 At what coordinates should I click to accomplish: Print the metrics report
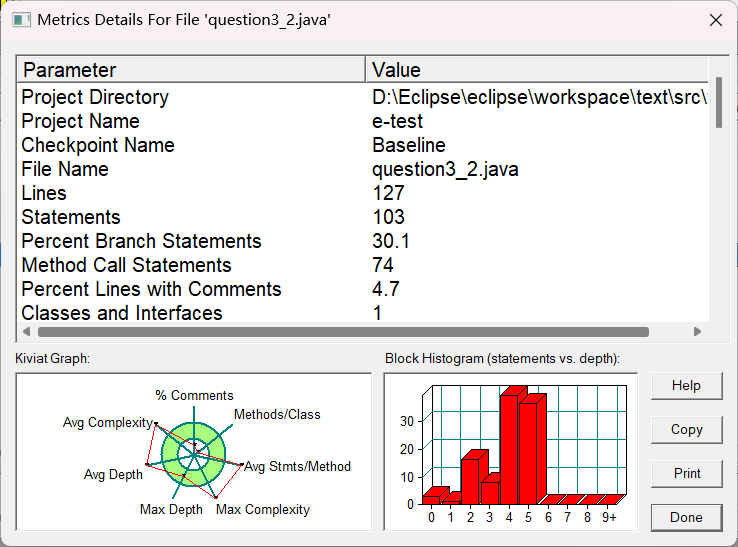point(686,474)
